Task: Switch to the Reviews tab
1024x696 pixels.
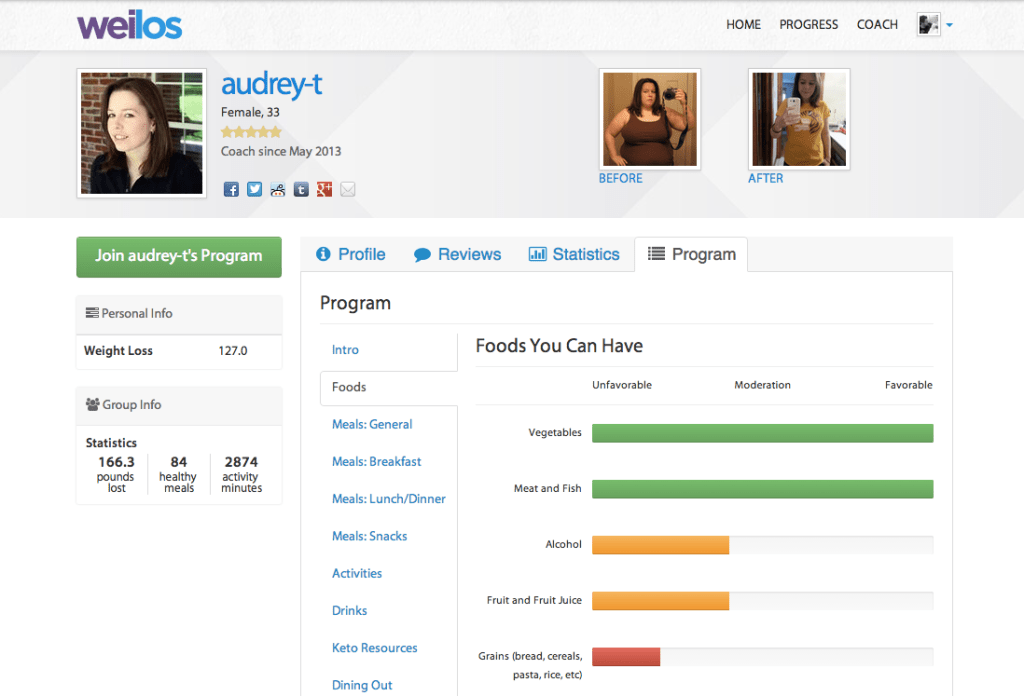Action: [458, 254]
